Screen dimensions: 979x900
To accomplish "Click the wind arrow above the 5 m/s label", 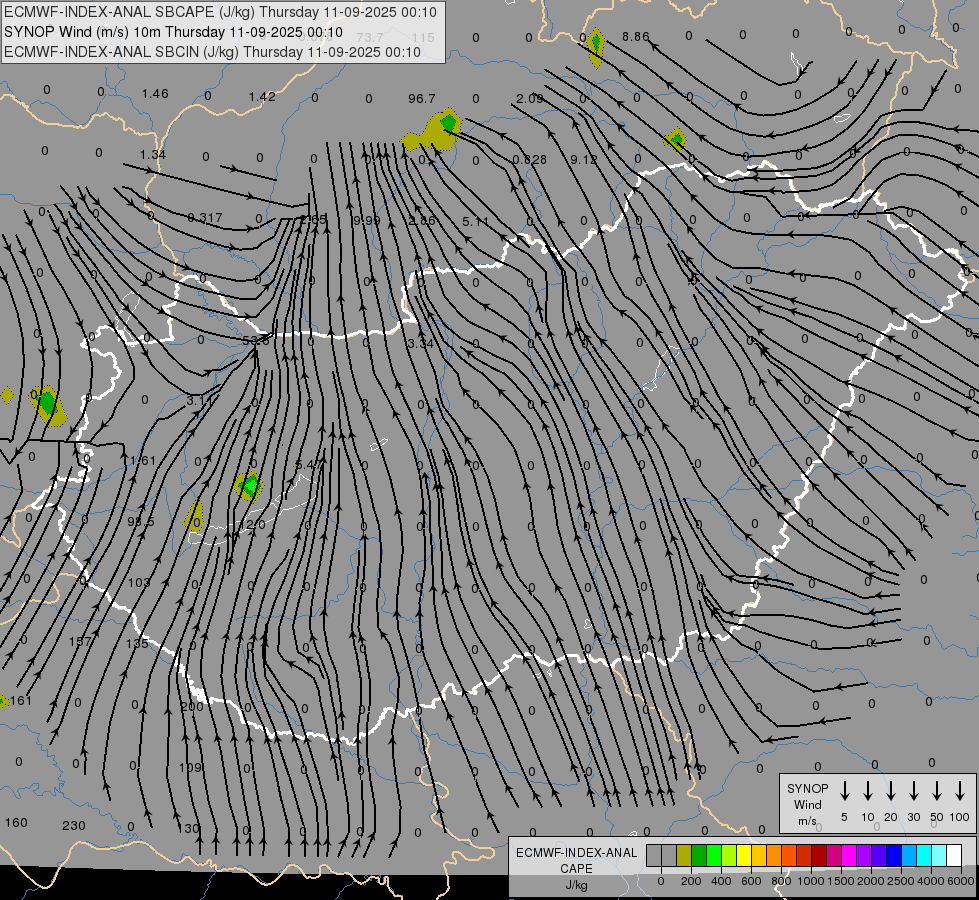I will coord(845,791).
